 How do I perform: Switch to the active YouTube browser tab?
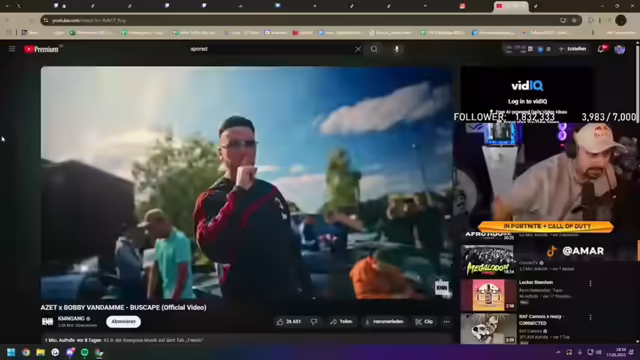(x=511, y=6)
